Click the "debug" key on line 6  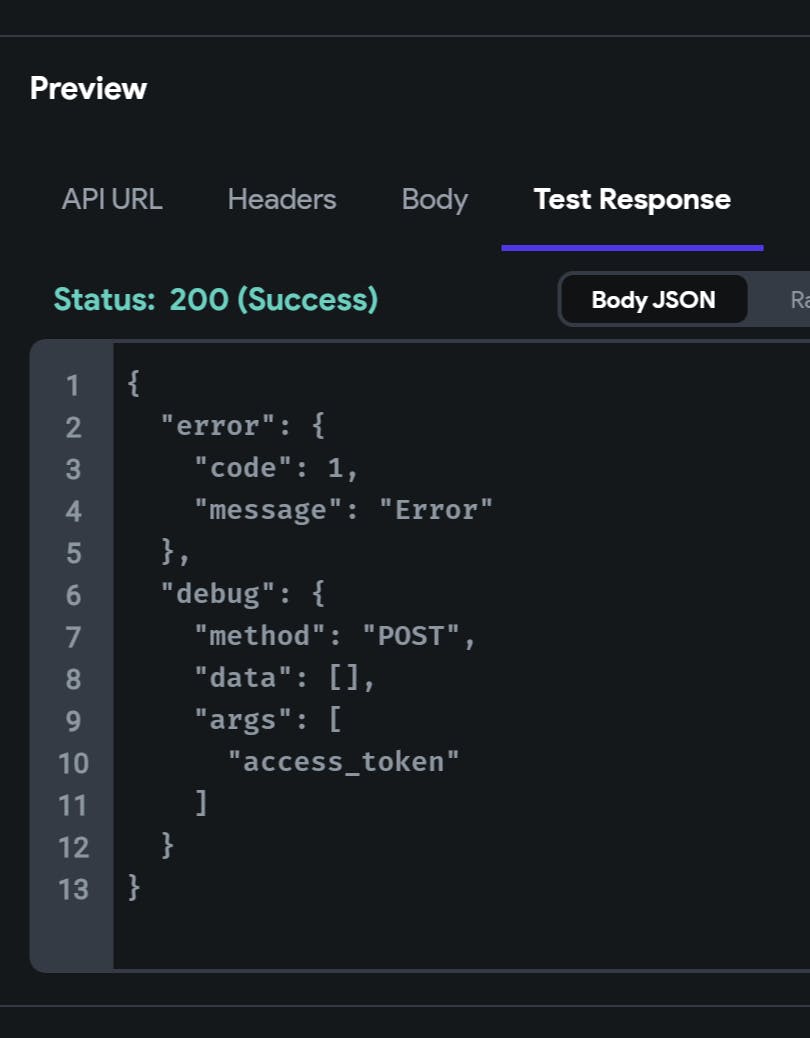pos(218,594)
